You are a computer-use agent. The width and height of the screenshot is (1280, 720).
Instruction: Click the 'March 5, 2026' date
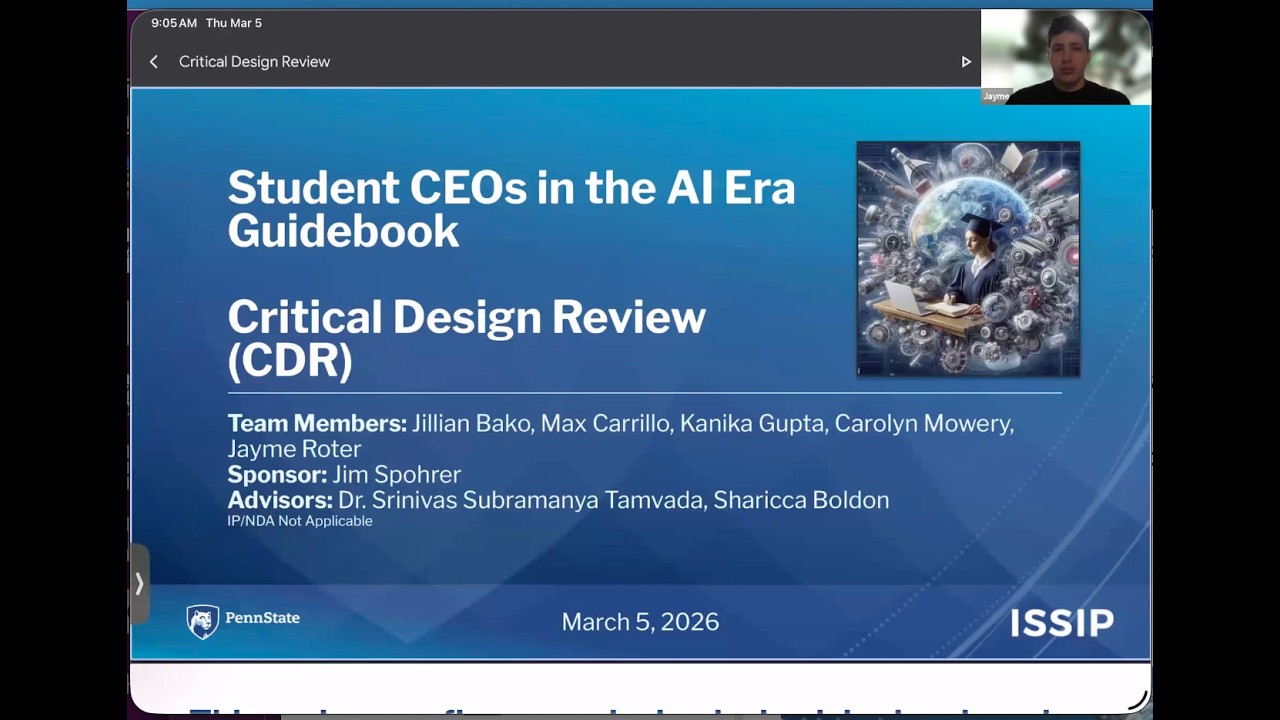coord(640,622)
